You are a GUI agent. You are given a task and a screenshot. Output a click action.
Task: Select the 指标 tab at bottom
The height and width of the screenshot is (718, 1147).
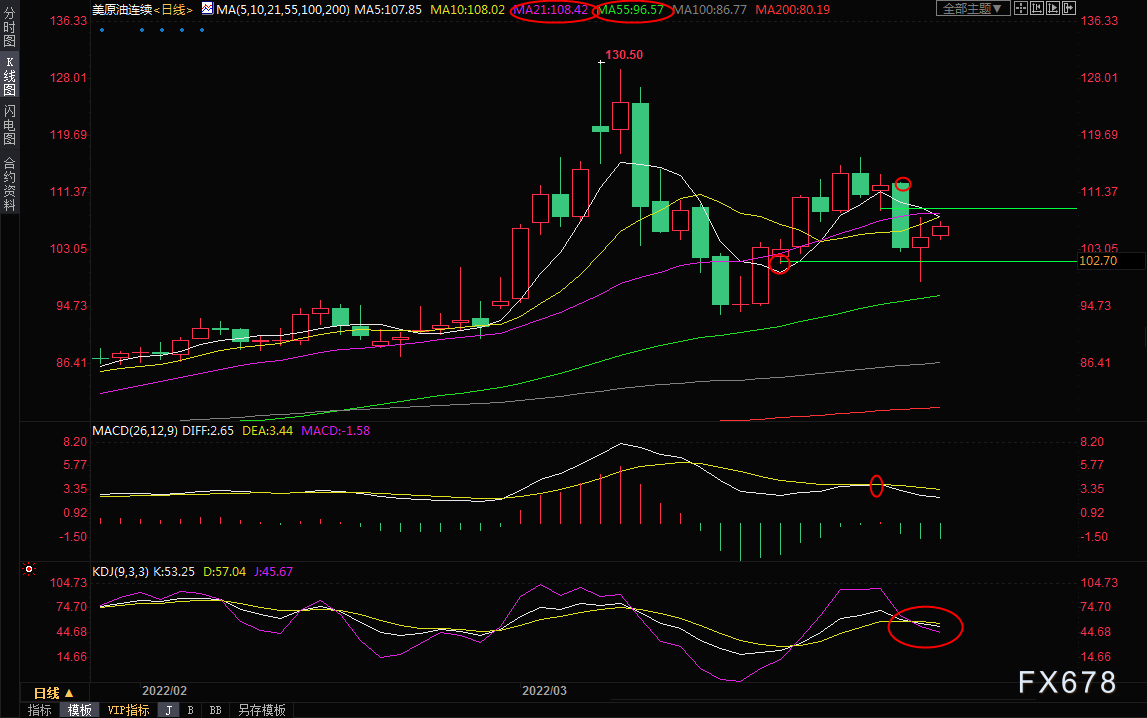40,710
